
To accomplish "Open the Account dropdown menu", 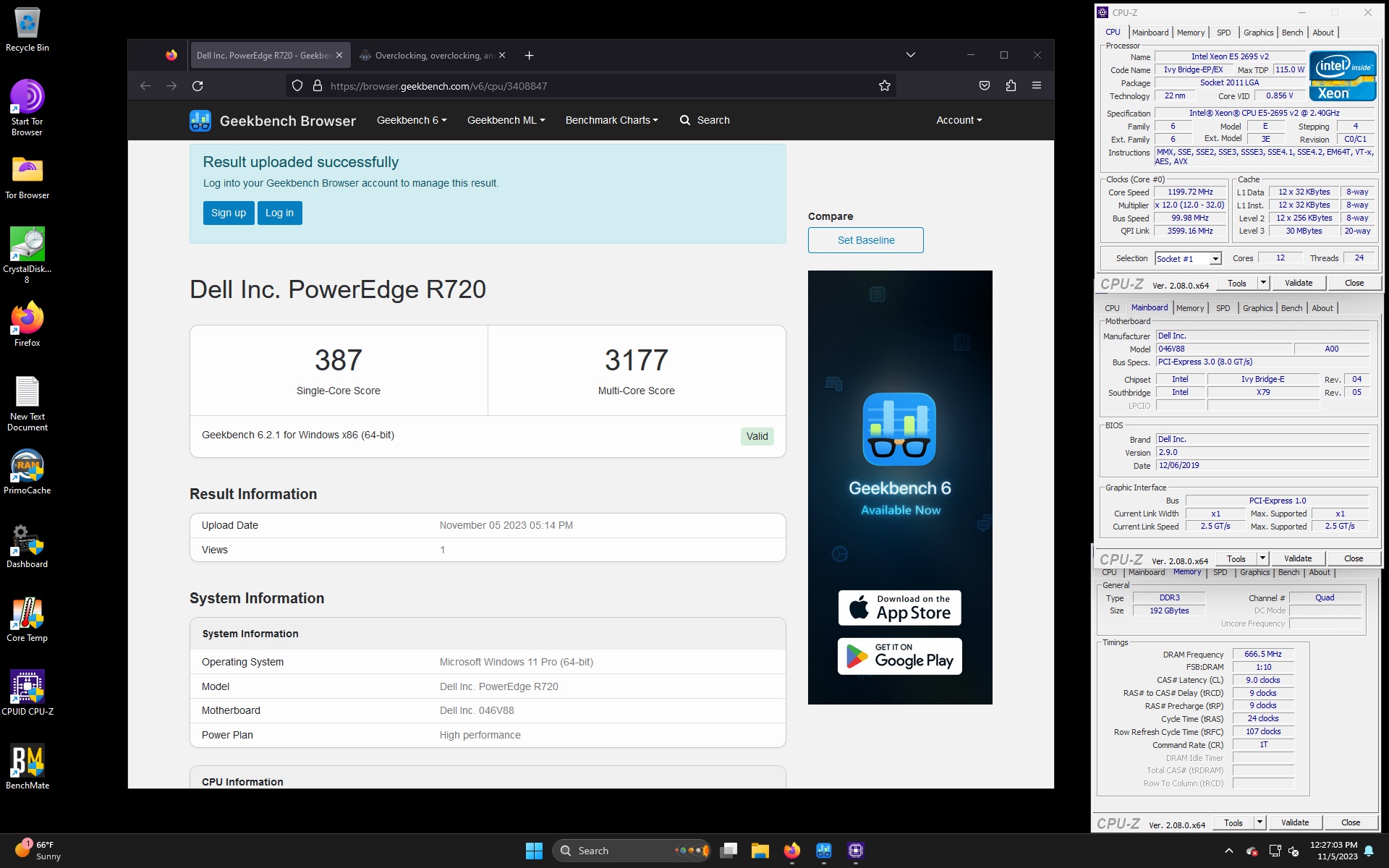I will [959, 120].
